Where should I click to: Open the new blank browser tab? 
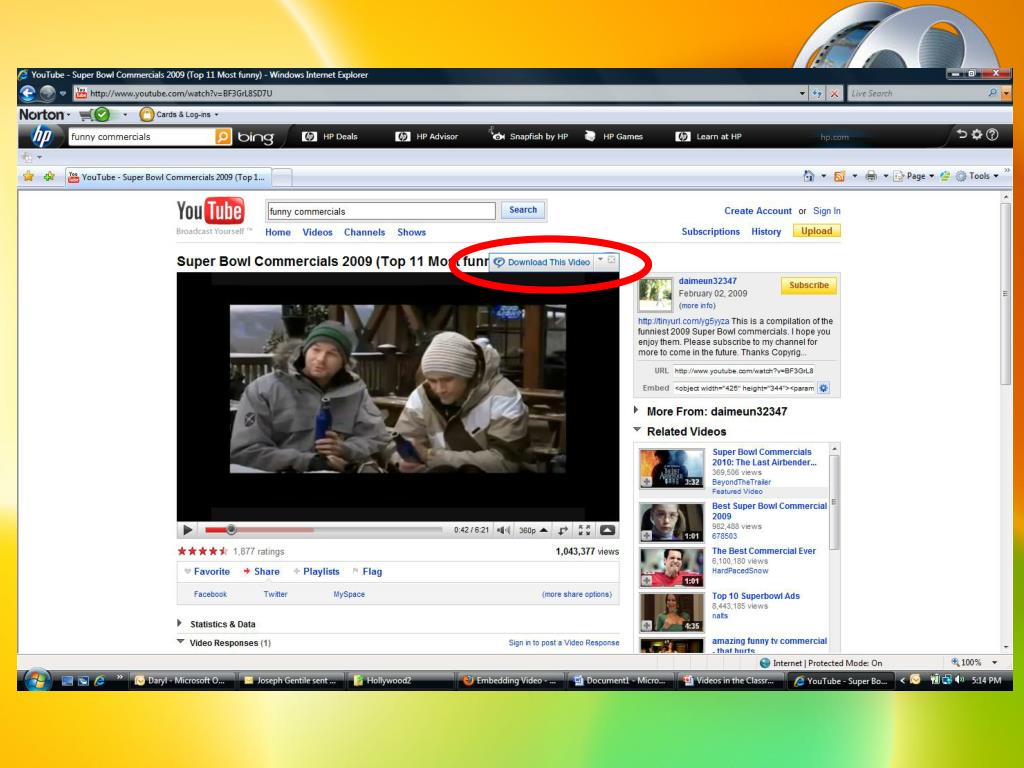[x=281, y=178]
